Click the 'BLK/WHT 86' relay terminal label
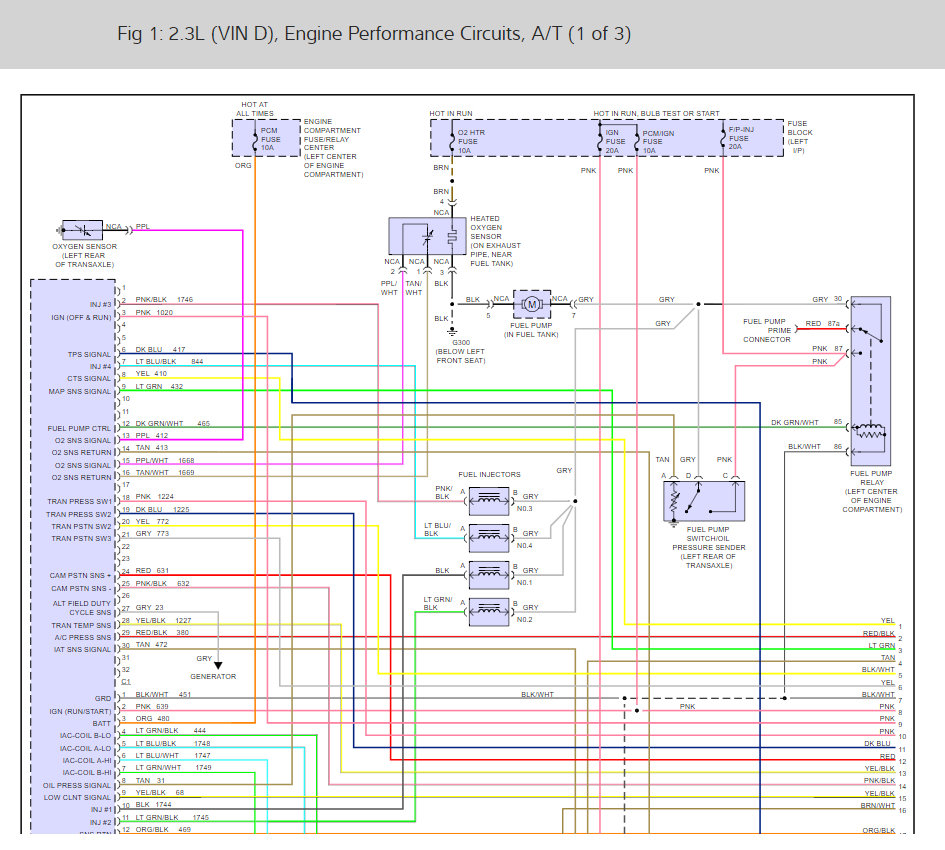The height and width of the screenshot is (850, 945). 815,447
